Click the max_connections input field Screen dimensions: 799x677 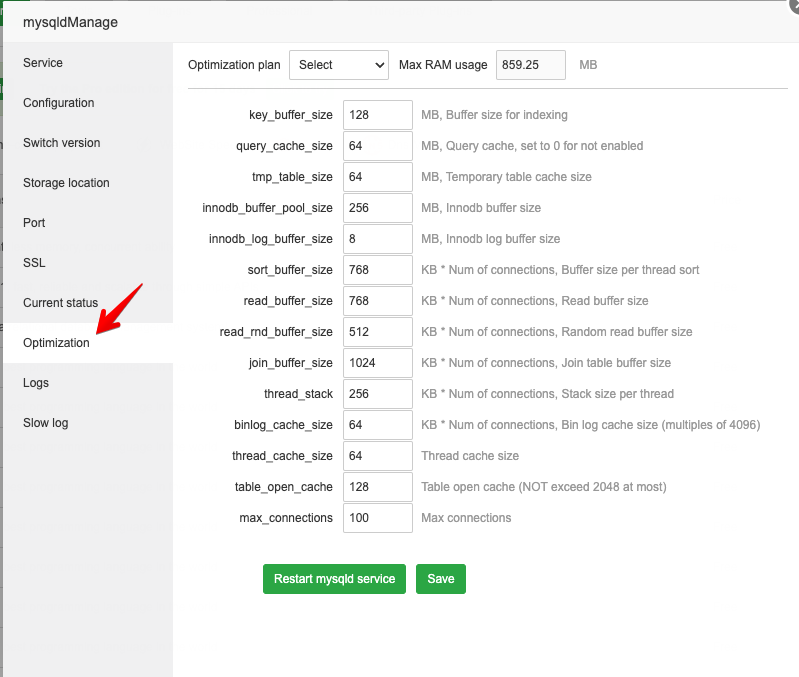(377, 518)
